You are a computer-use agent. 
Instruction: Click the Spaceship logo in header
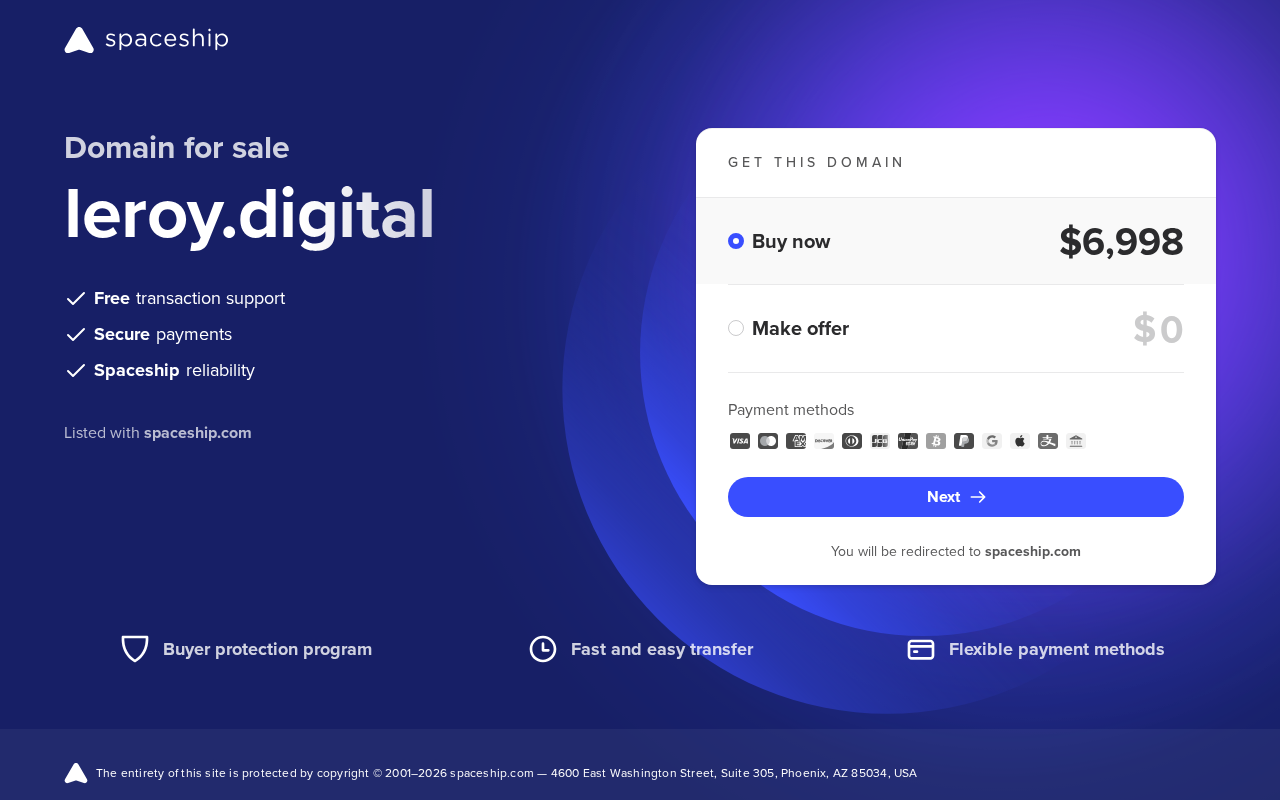(147, 40)
